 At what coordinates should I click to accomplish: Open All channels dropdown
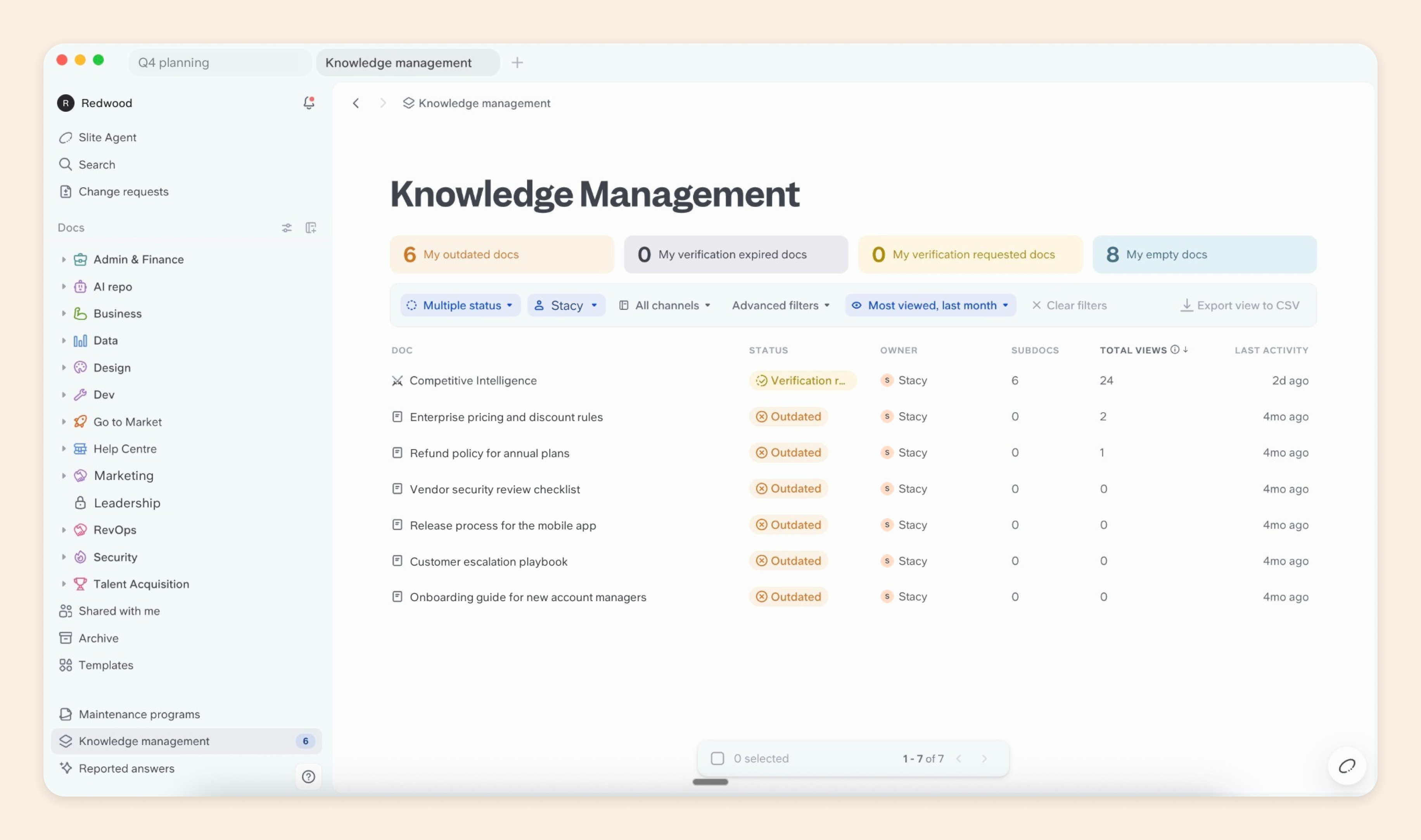(664, 305)
